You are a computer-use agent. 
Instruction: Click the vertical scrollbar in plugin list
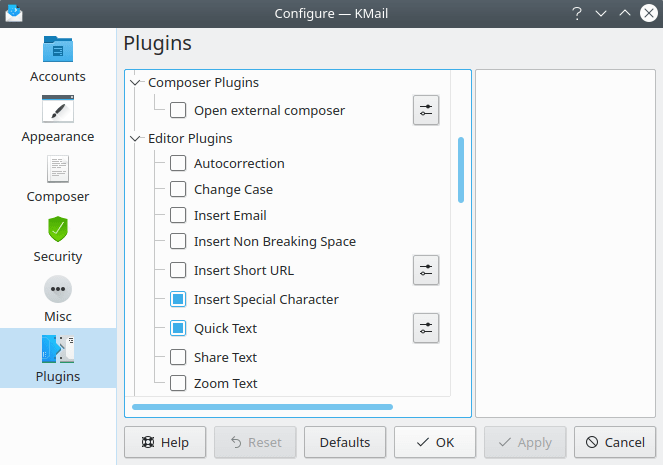[x=461, y=170]
